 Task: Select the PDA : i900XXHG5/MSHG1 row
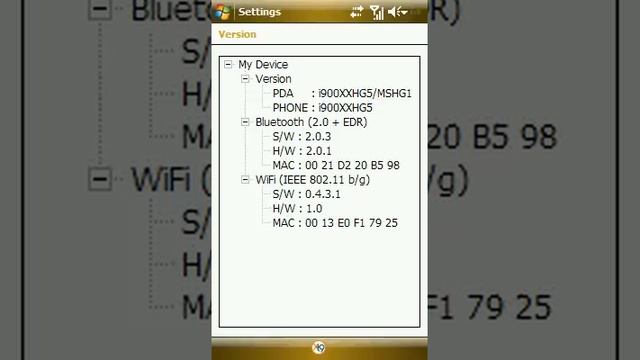(342, 93)
